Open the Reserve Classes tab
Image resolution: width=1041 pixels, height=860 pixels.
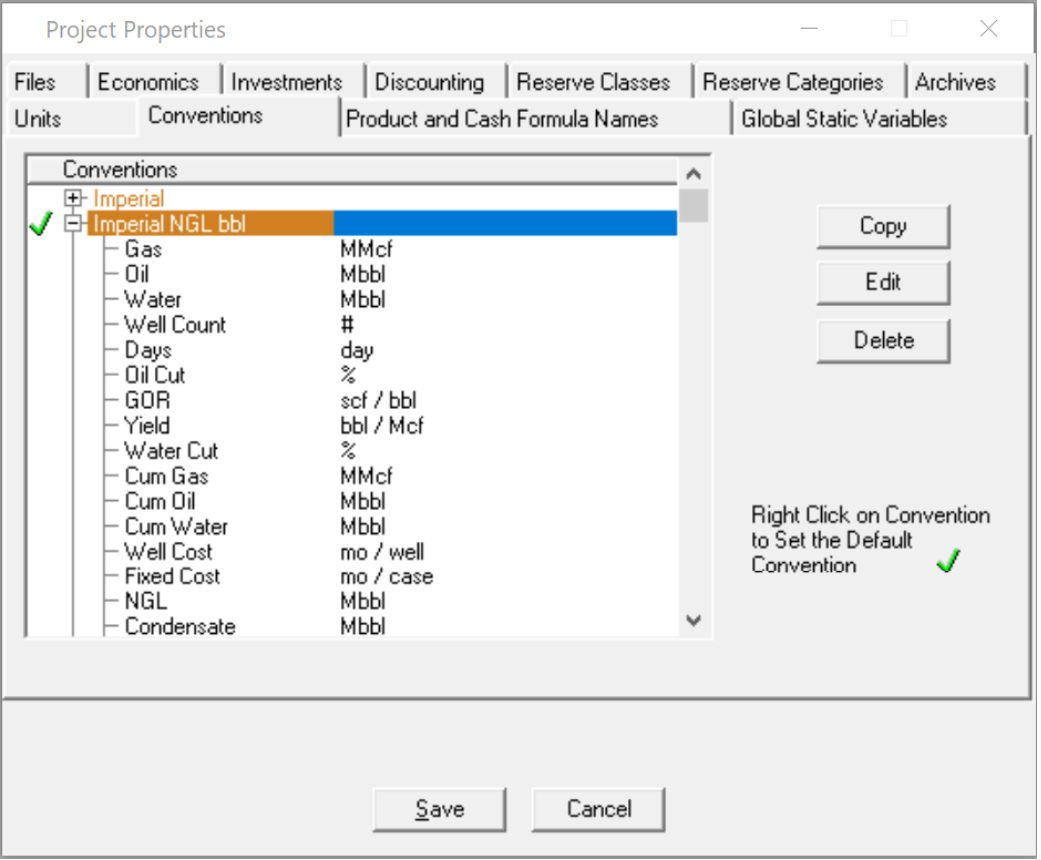point(597,82)
